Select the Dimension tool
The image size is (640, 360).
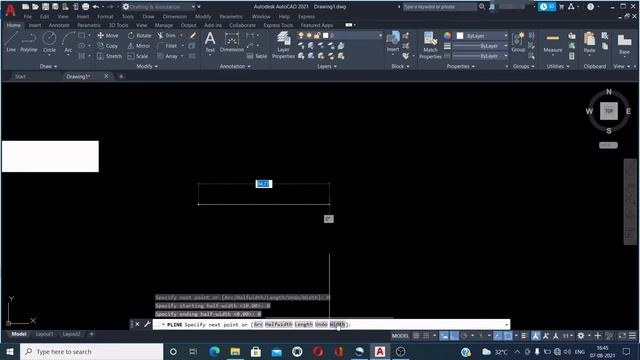231,42
